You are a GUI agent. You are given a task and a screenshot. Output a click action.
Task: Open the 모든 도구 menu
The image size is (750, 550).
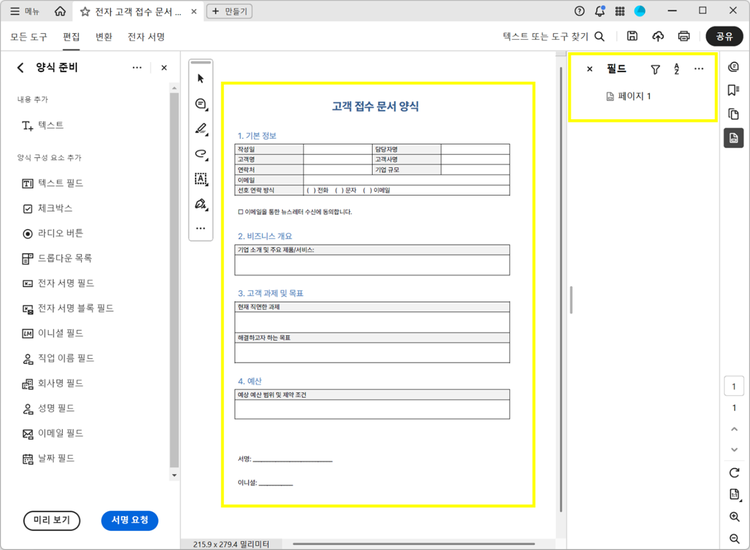click(x=29, y=37)
